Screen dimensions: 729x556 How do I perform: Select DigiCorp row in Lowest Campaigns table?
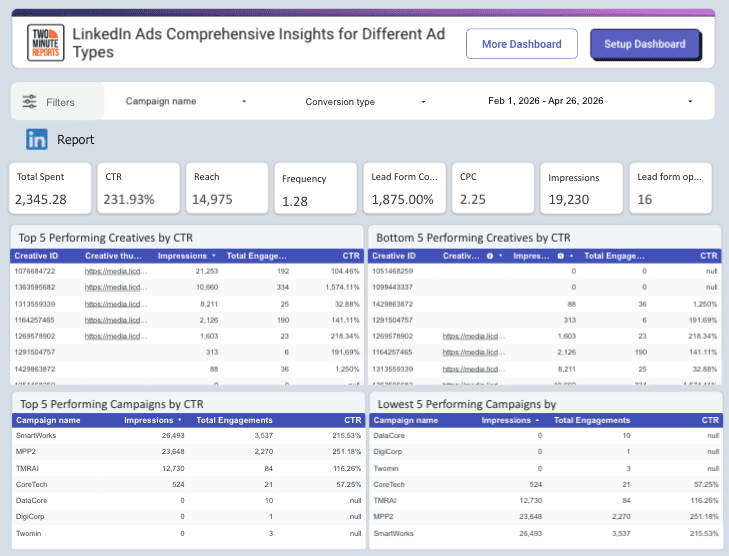pyautogui.click(x=546, y=452)
